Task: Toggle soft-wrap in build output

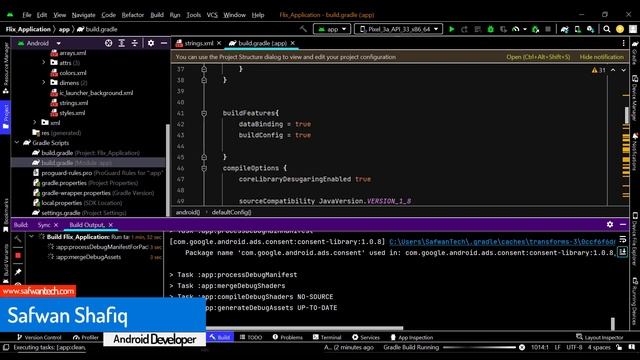Action: 623,239
